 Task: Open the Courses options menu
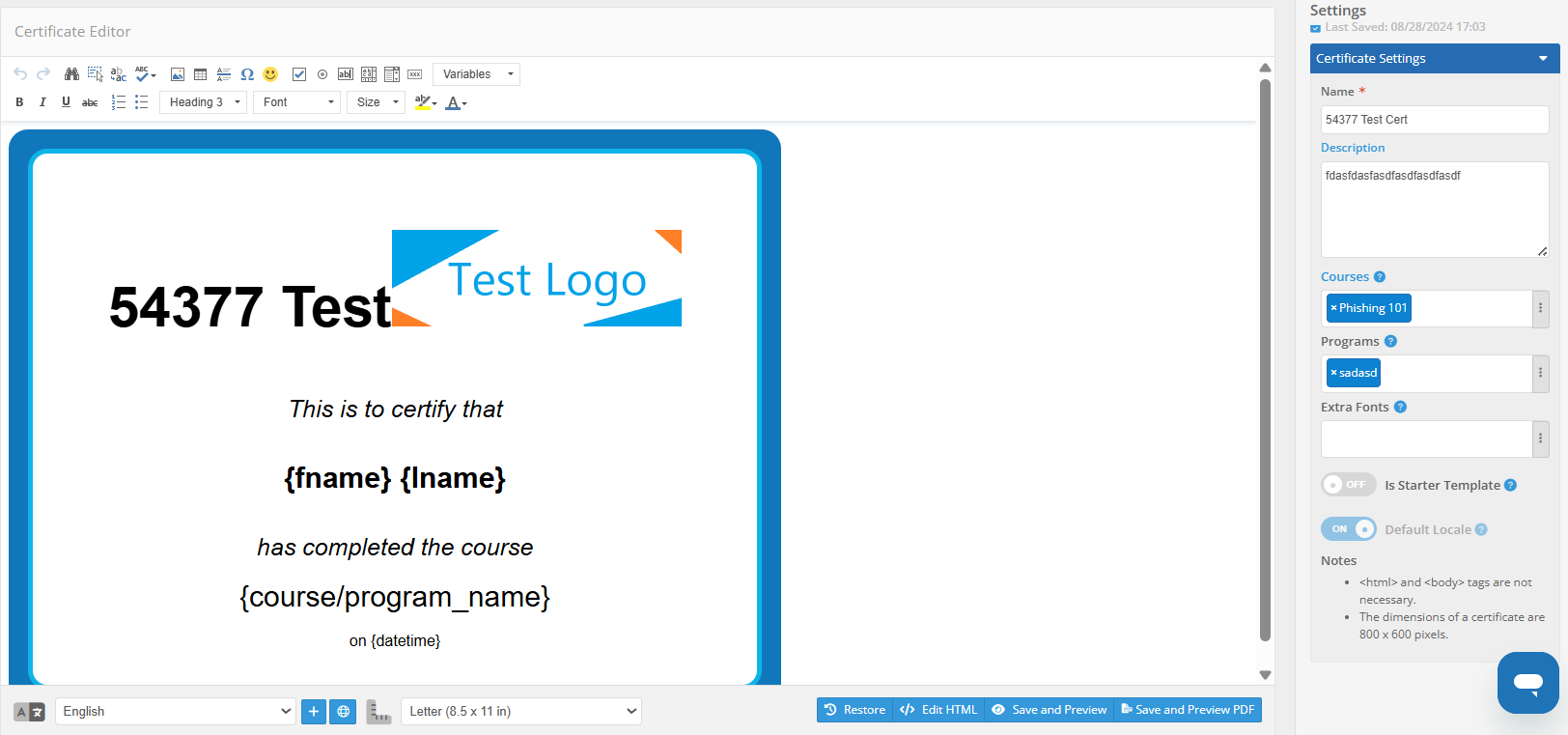pos(1540,308)
